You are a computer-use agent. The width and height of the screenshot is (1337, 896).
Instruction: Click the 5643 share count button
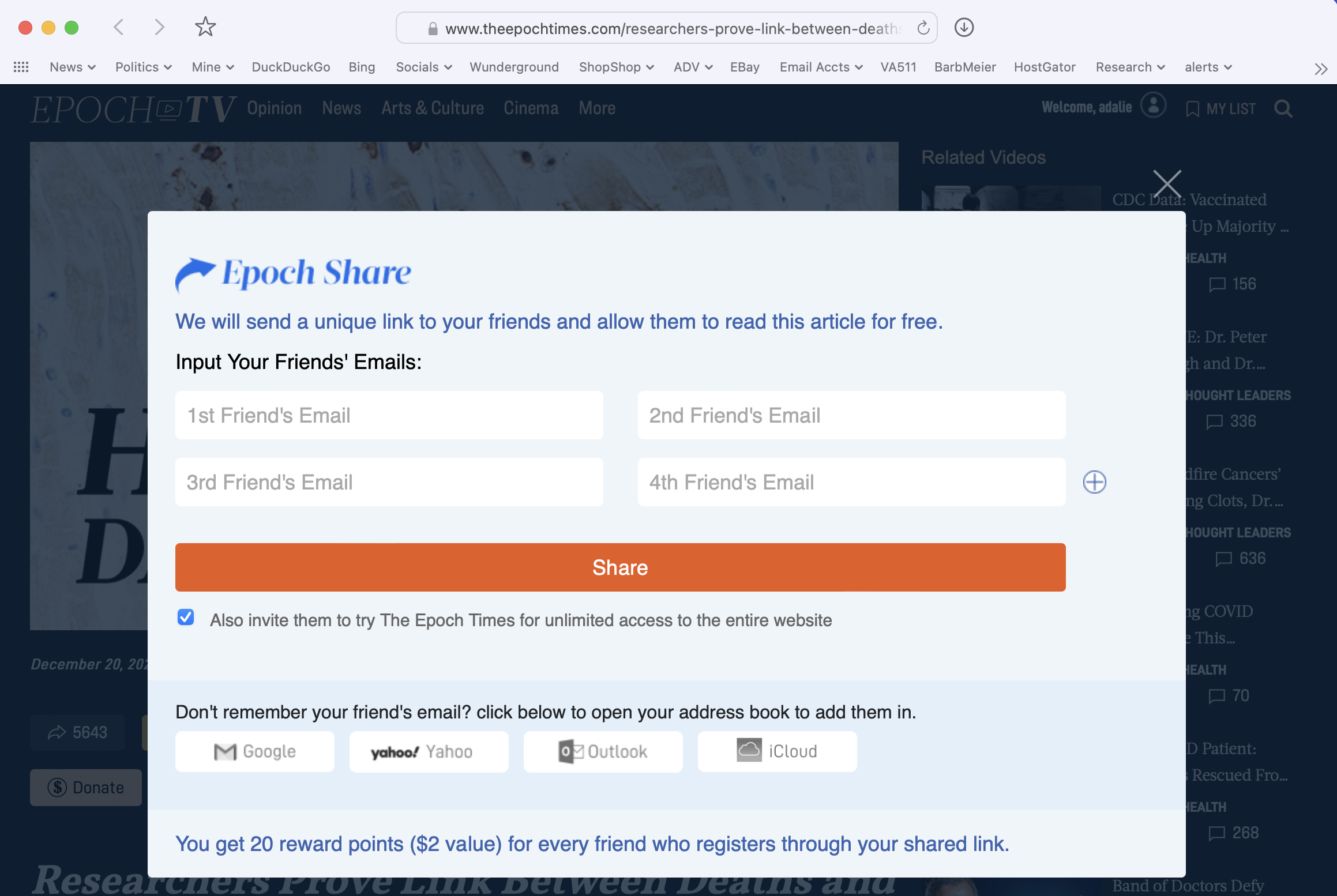point(77,732)
